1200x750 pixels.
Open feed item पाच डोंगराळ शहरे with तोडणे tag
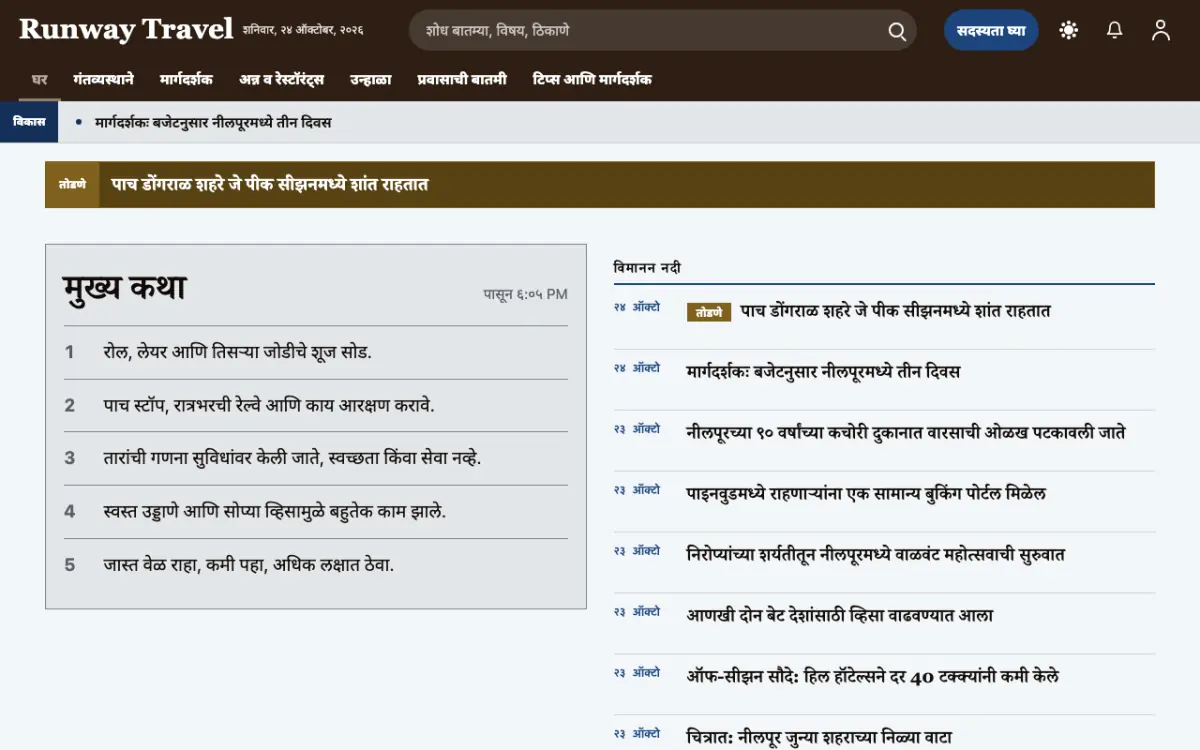(x=895, y=311)
